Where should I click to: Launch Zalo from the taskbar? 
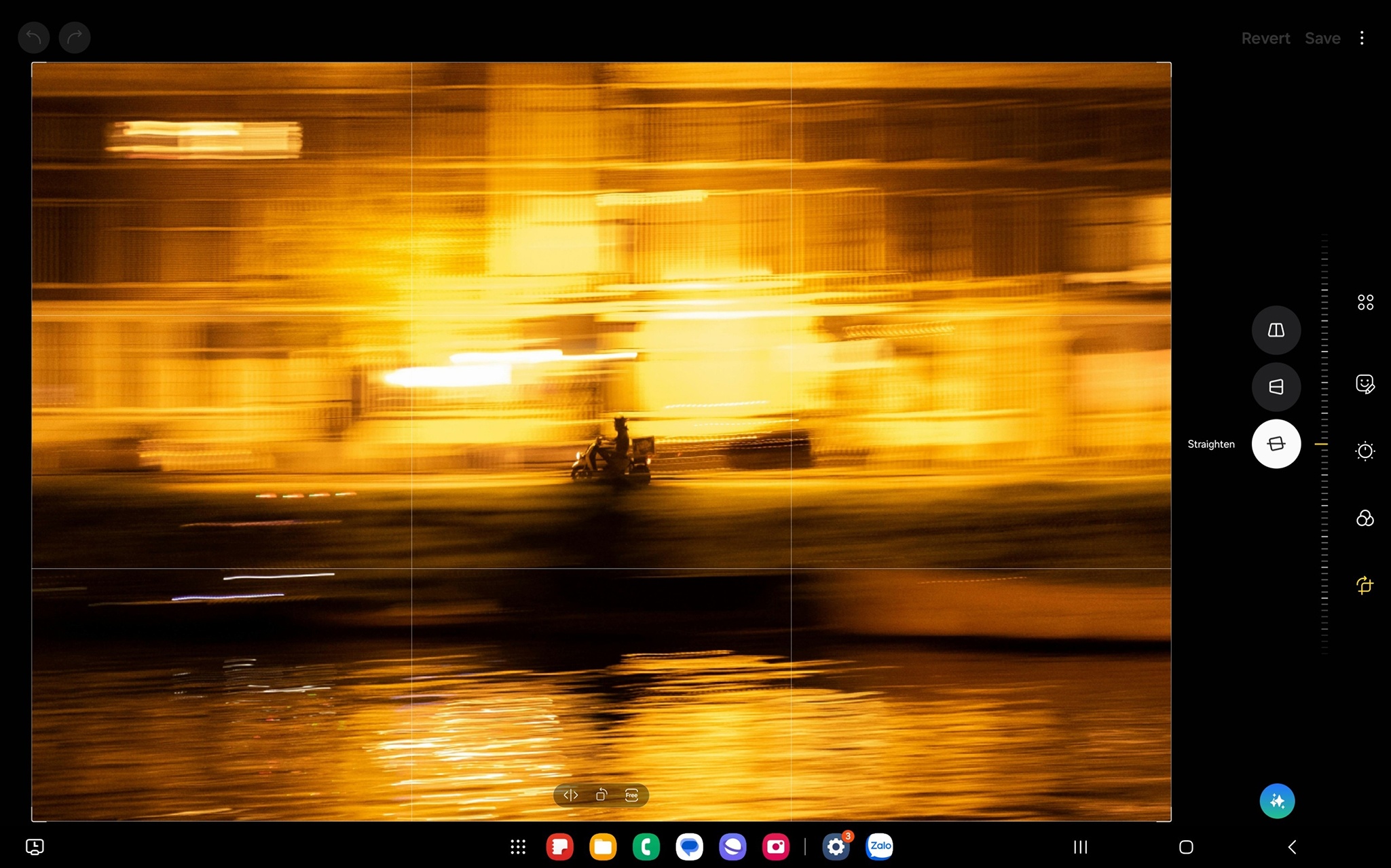click(879, 846)
